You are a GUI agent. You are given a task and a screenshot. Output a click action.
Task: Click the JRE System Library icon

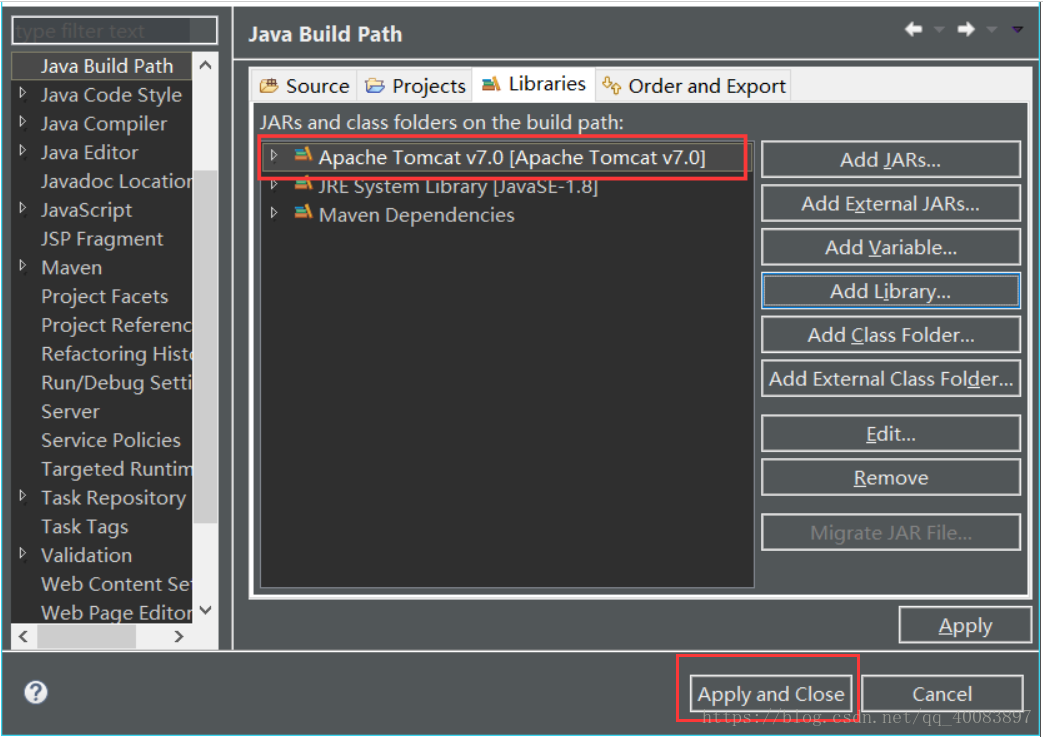click(x=303, y=184)
